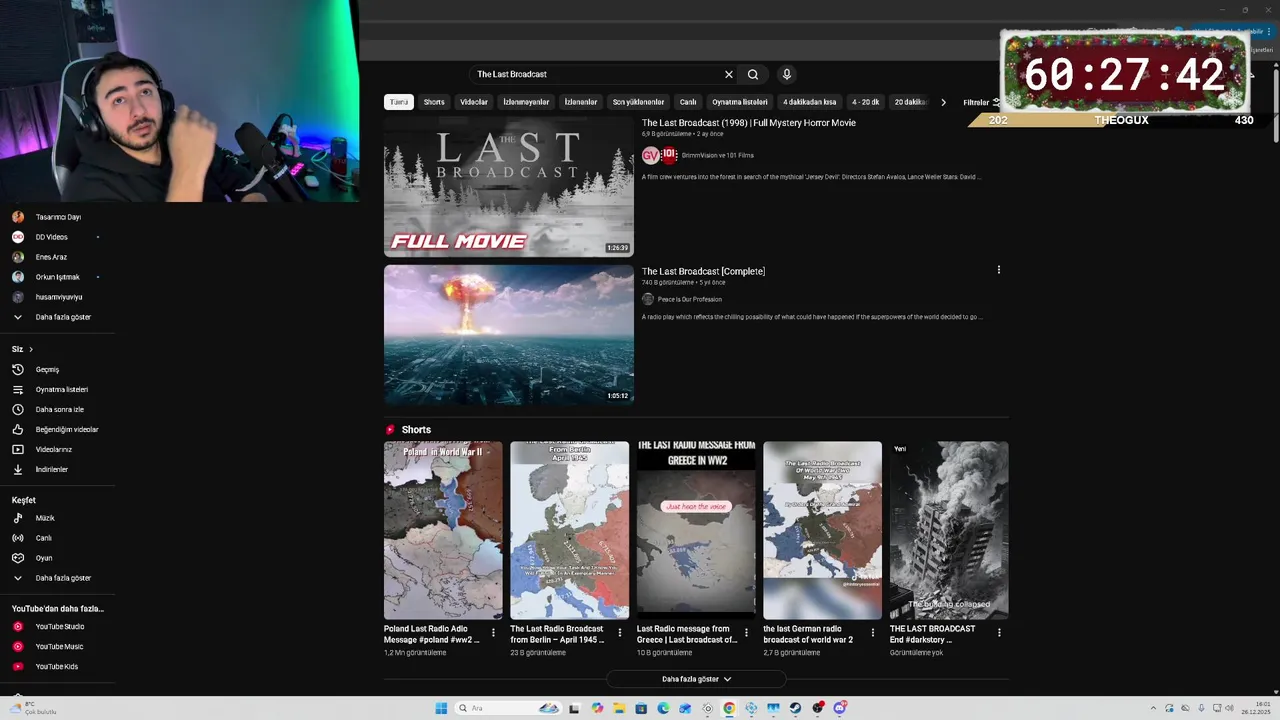Open the collapsing building short thumbnail
This screenshot has width=1280, height=720.
point(949,531)
